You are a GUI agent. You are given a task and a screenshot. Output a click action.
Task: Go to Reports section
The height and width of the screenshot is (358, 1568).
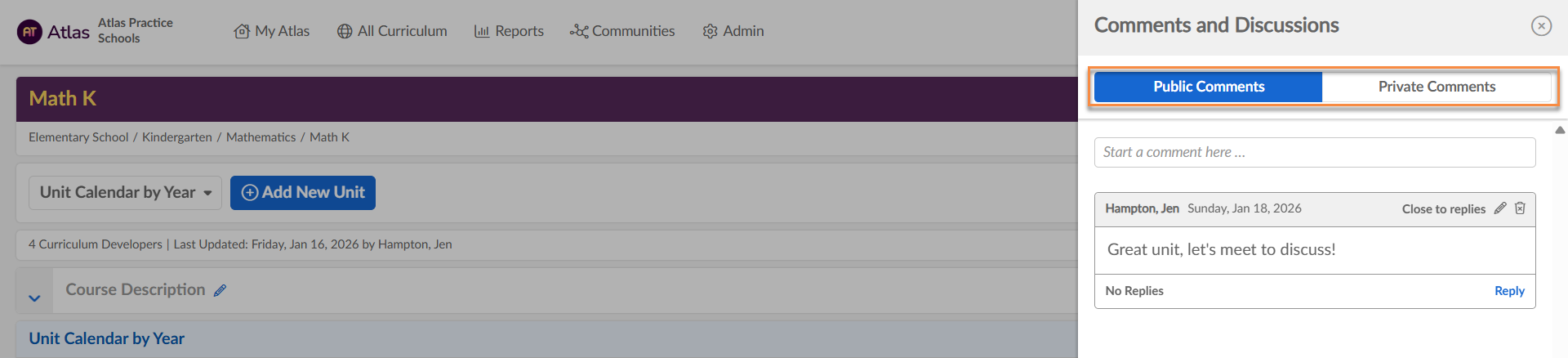(509, 31)
